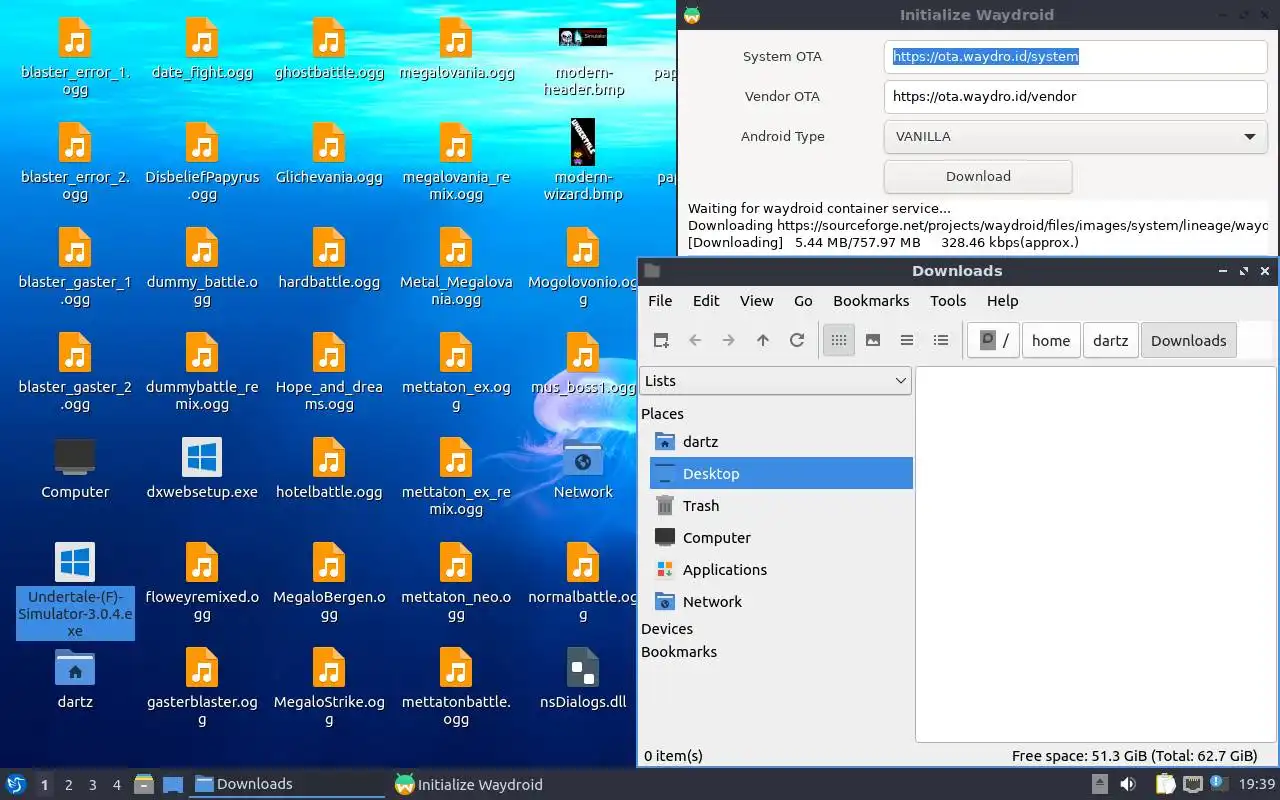The image size is (1280, 800).
Task: Switch to detailed list view
Action: pyautogui.click(x=941, y=340)
